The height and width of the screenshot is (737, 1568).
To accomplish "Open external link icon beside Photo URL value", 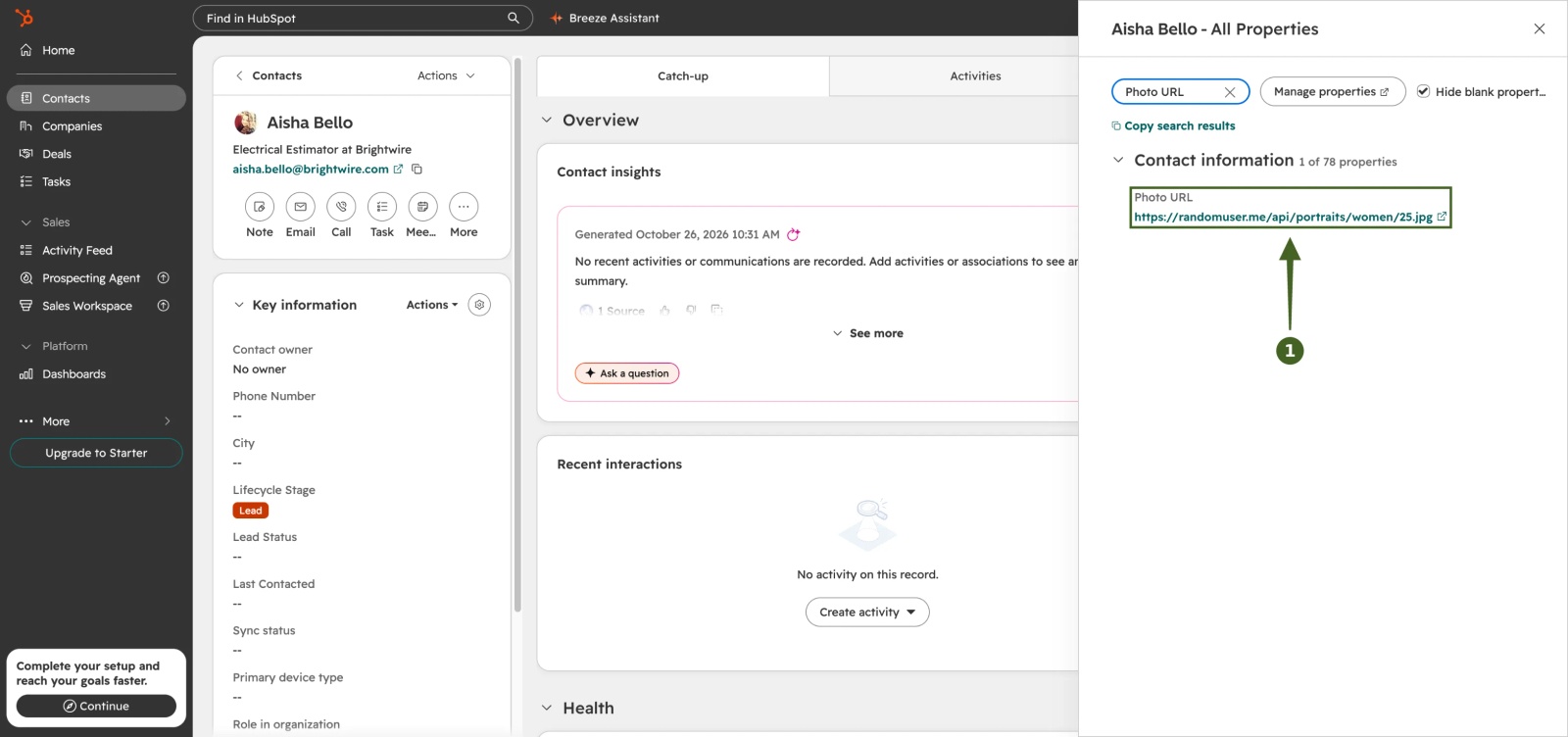I will click(1442, 217).
